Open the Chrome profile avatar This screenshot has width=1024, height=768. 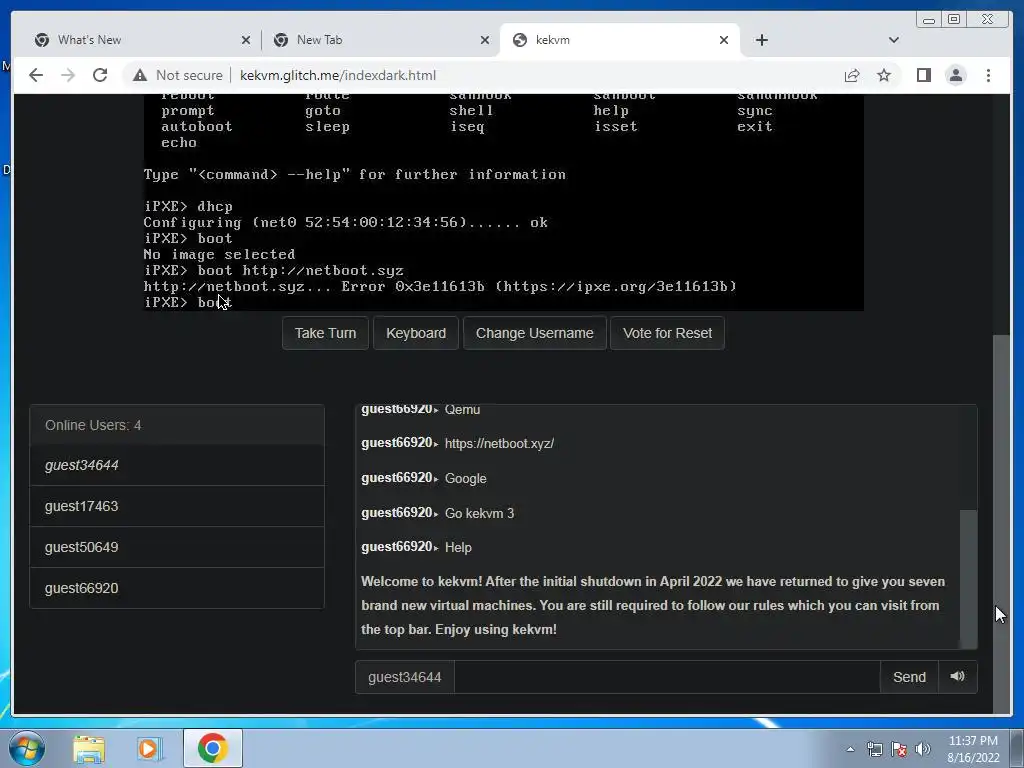coord(955,76)
